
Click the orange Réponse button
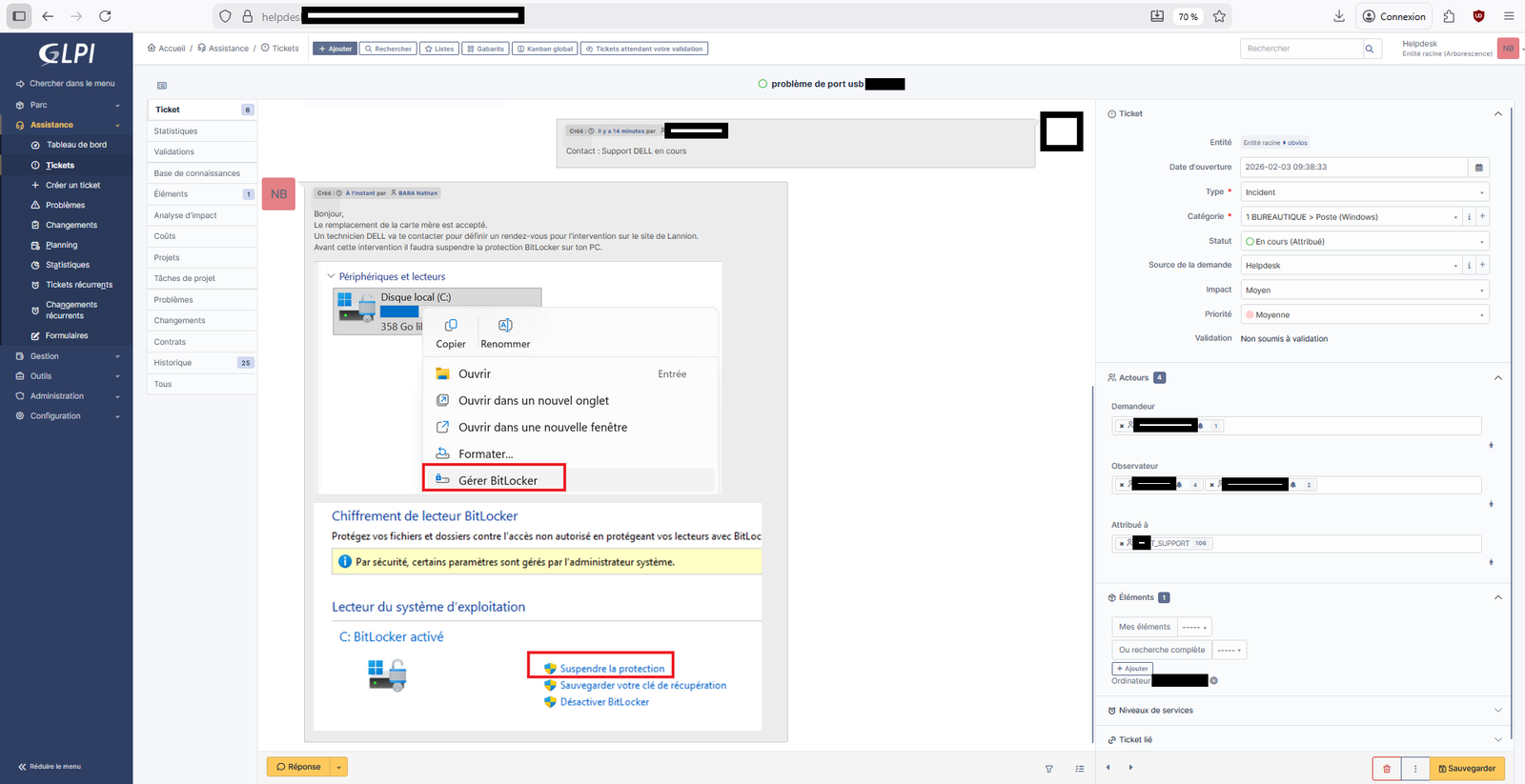(298, 767)
